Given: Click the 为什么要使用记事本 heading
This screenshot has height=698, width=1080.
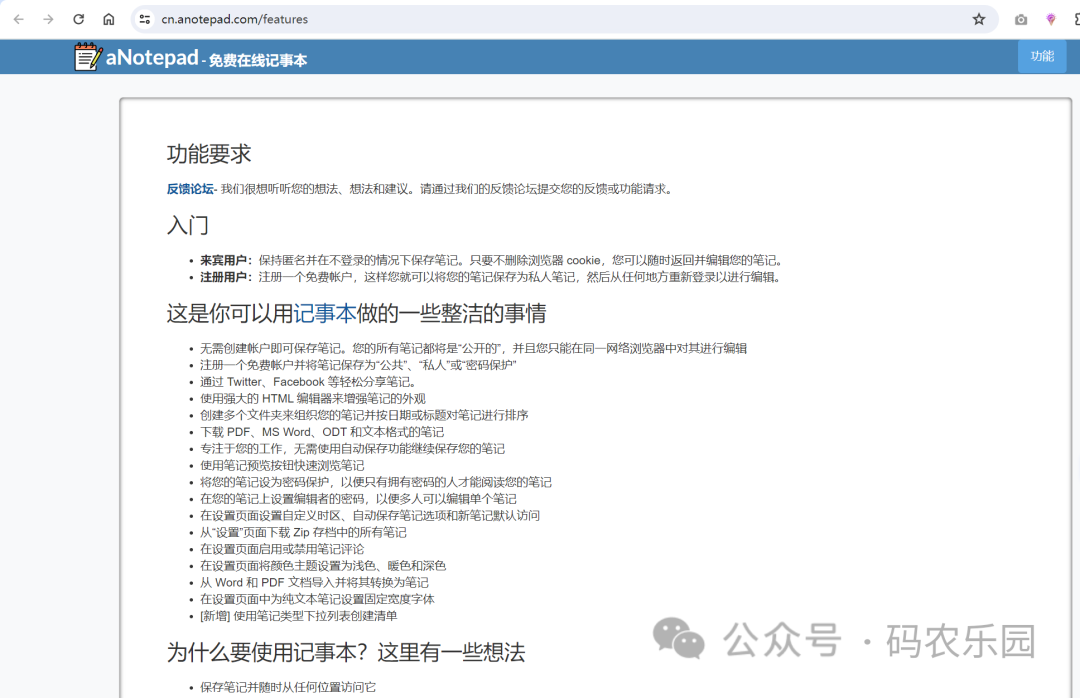Looking at the screenshot, I should (x=346, y=653).
